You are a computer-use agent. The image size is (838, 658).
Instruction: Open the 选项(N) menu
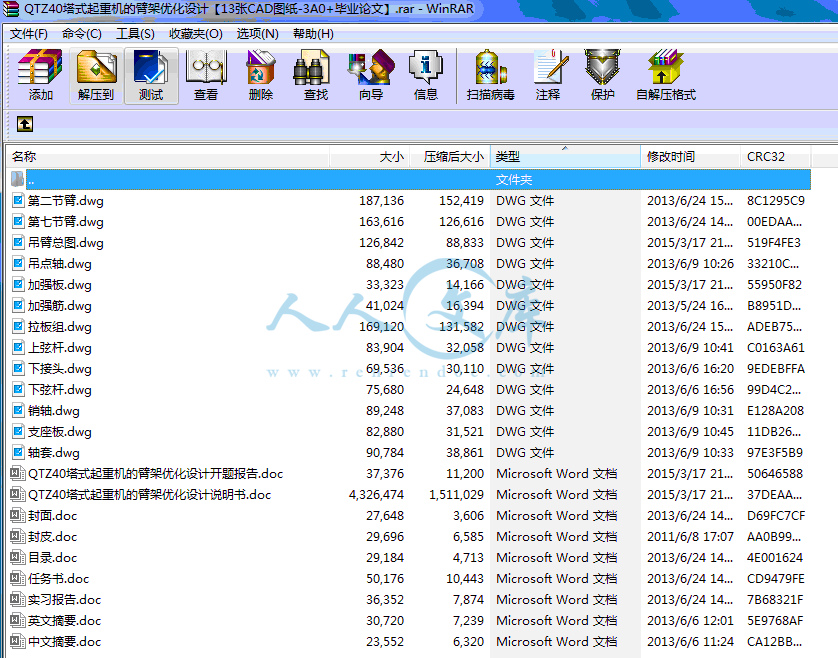pyautogui.click(x=258, y=34)
